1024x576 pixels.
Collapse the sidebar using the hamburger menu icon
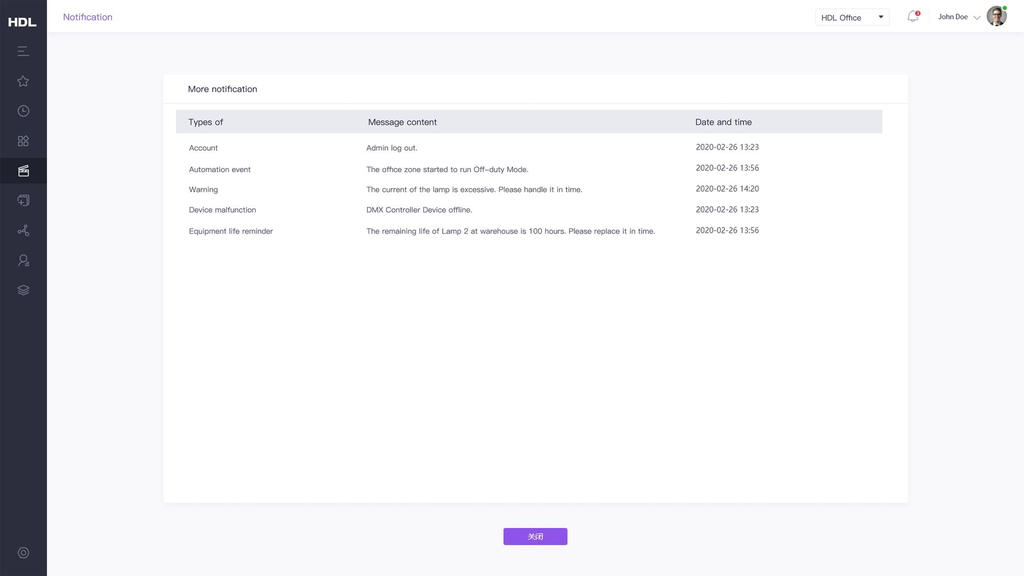pos(23,51)
